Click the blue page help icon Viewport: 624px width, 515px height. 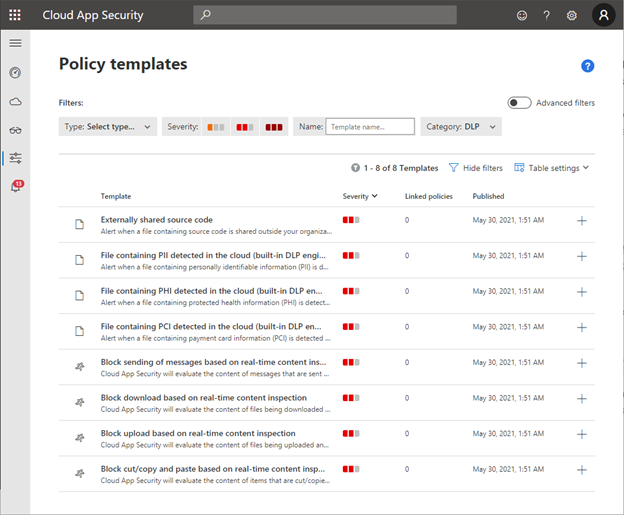(587, 66)
